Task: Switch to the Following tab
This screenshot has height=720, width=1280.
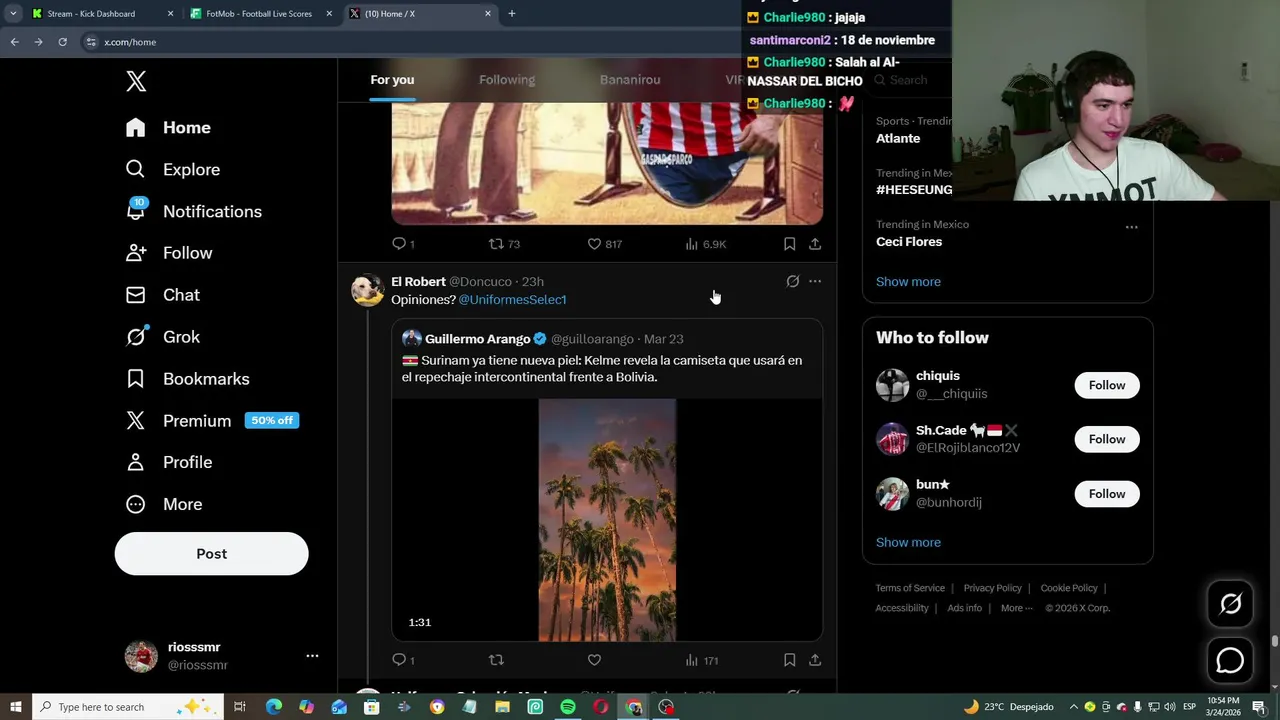Action: point(507,80)
